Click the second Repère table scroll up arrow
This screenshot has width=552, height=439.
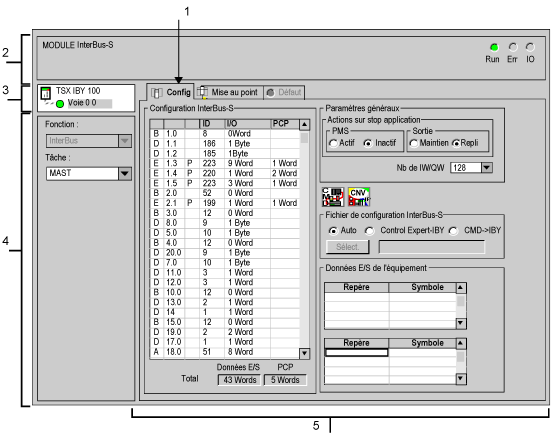pyautogui.click(x=461, y=343)
